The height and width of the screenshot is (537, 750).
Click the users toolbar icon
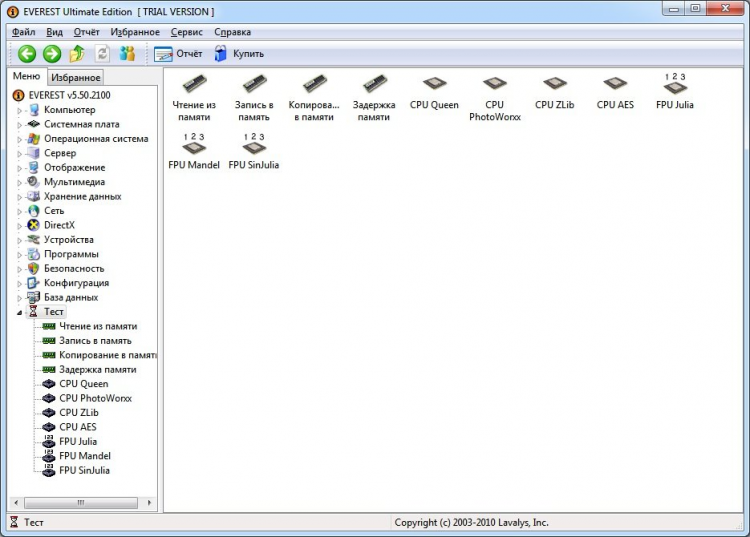tap(127, 54)
